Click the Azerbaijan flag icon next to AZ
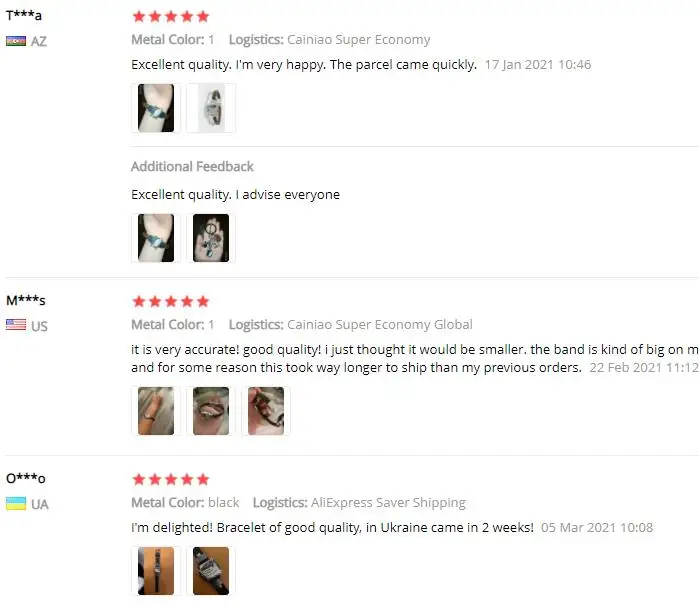699x609 pixels. [x=16, y=41]
